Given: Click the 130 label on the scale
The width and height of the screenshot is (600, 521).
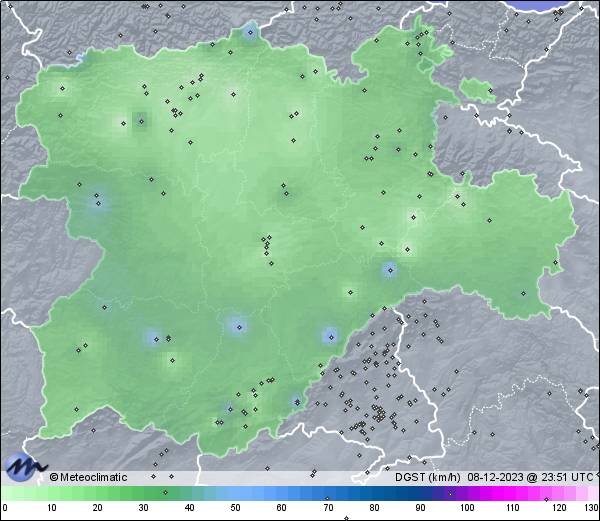Looking at the screenshot, I should [592, 508].
